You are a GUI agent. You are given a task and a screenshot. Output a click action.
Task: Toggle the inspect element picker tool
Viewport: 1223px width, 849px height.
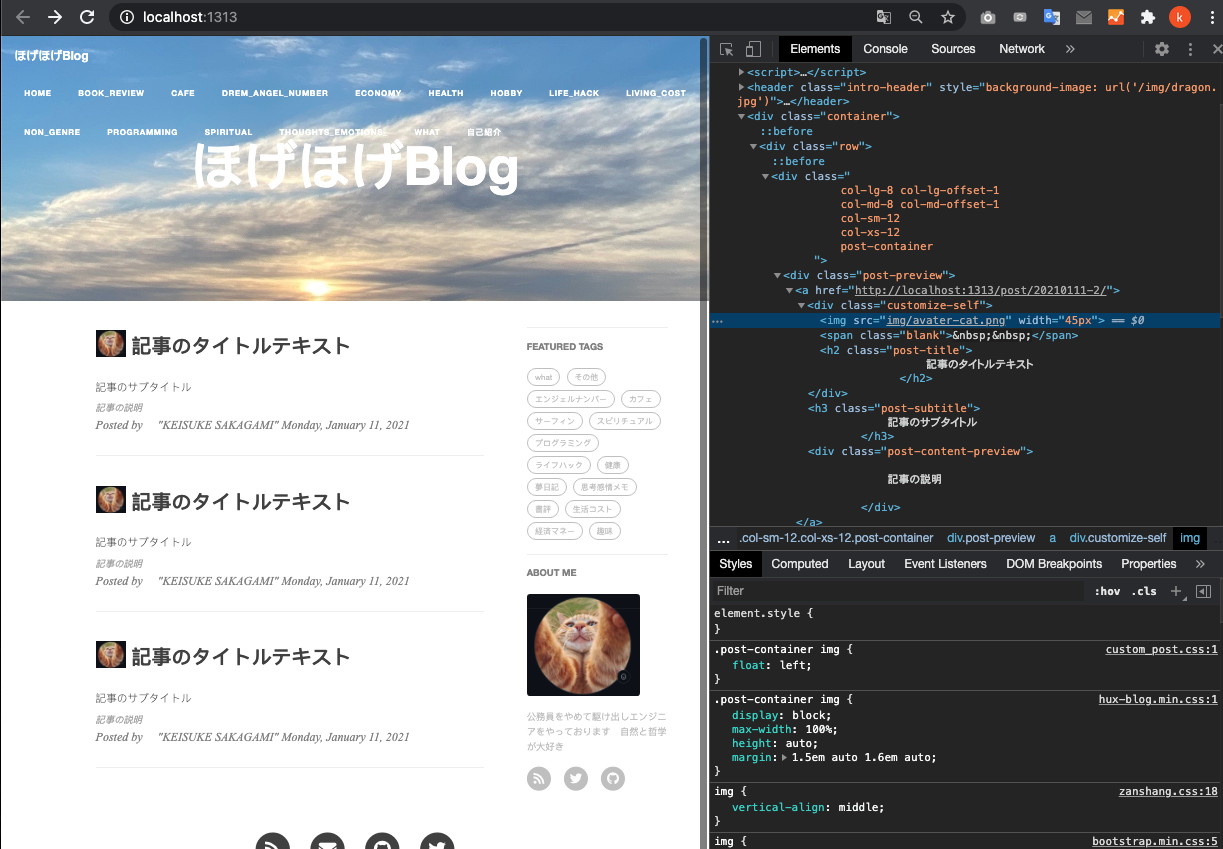click(x=727, y=49)
